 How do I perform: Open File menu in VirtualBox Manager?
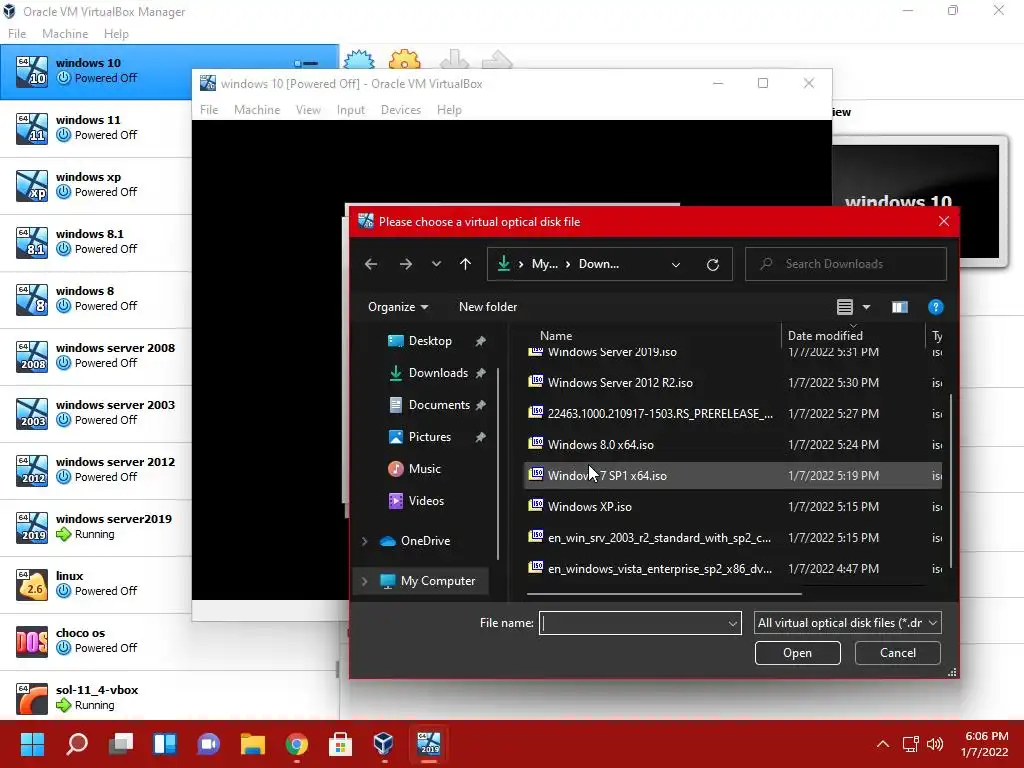(x=17, y=34)
